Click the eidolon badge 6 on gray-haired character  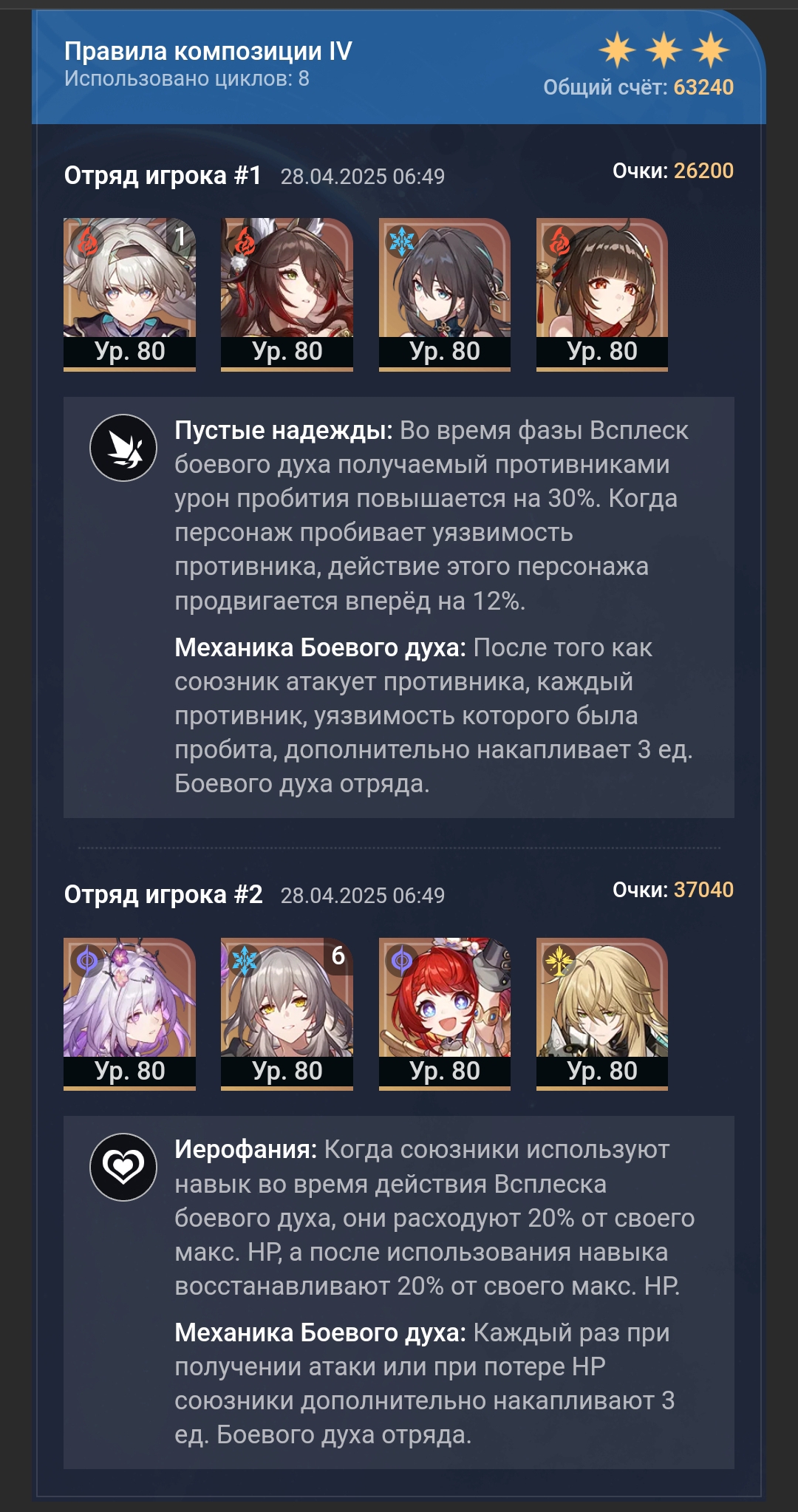[x=338, y=956]
